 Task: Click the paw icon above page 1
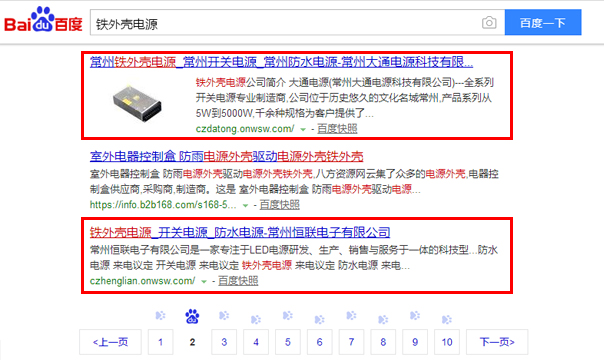160,315
